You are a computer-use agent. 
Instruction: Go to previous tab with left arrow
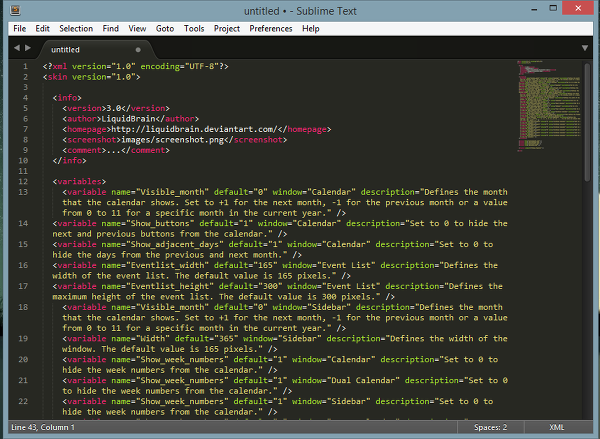[x=17, y=48]
